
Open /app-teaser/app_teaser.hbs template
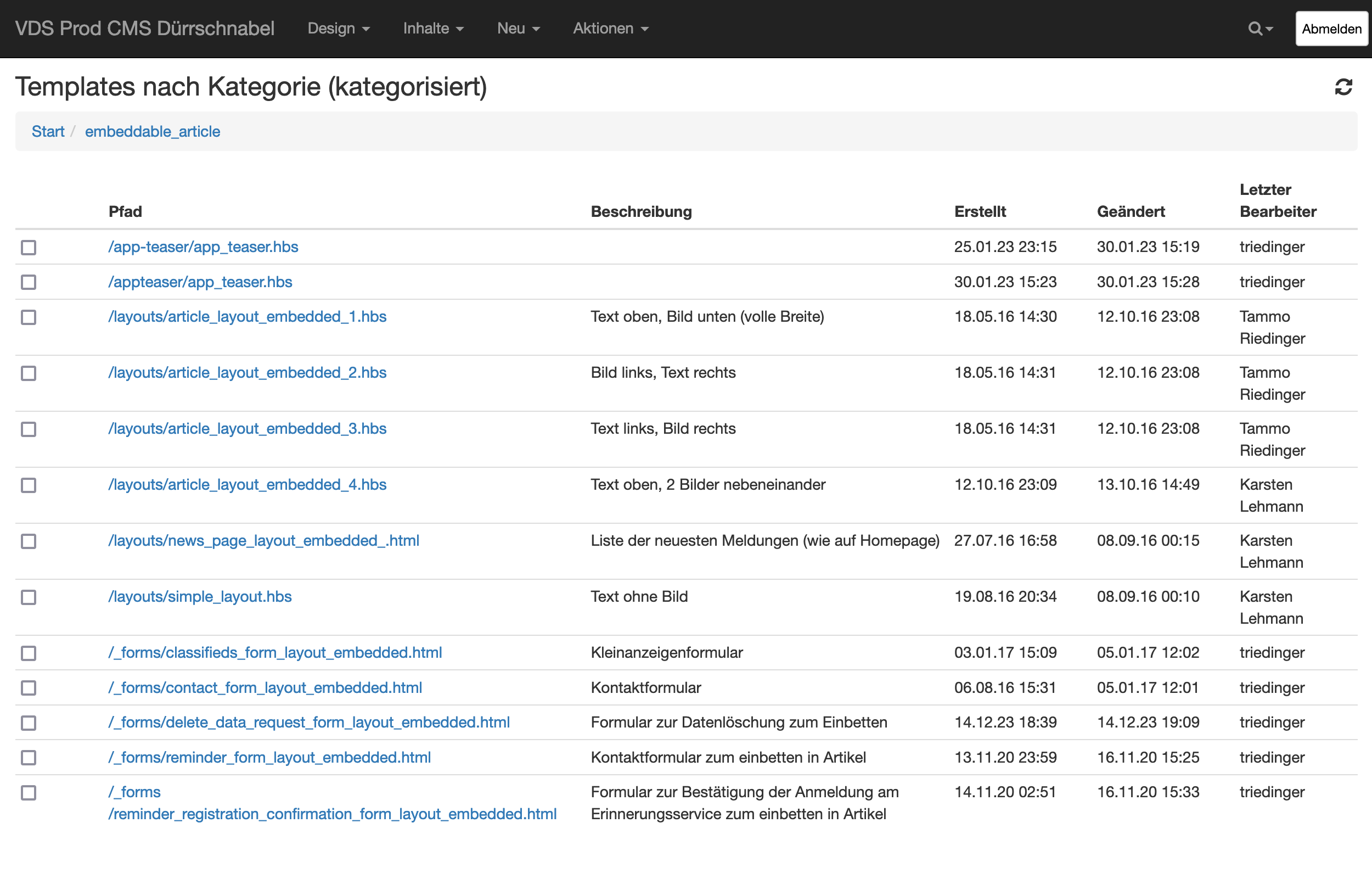[204, 247]
